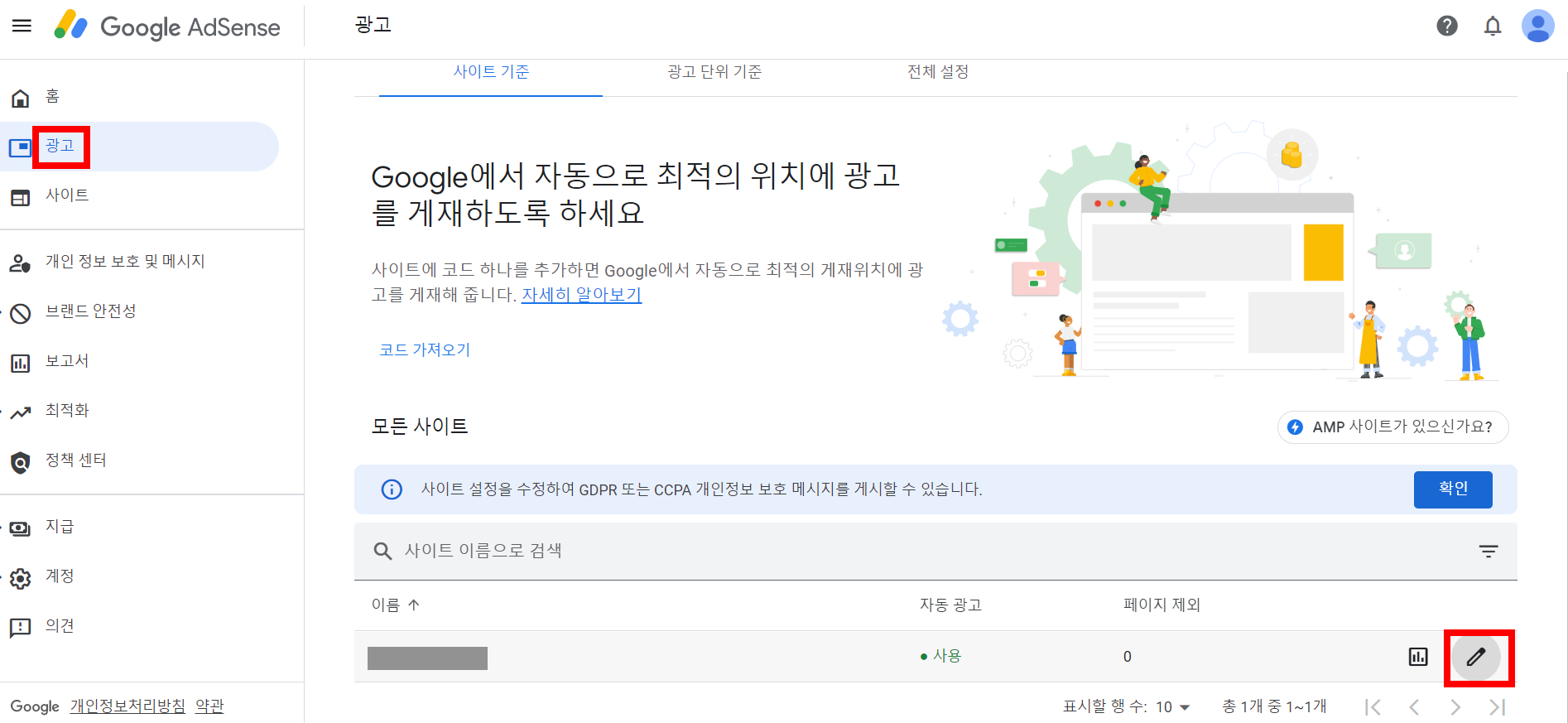
Task: Click the 정책 센터 shield icon
Action: coord(20,462)
